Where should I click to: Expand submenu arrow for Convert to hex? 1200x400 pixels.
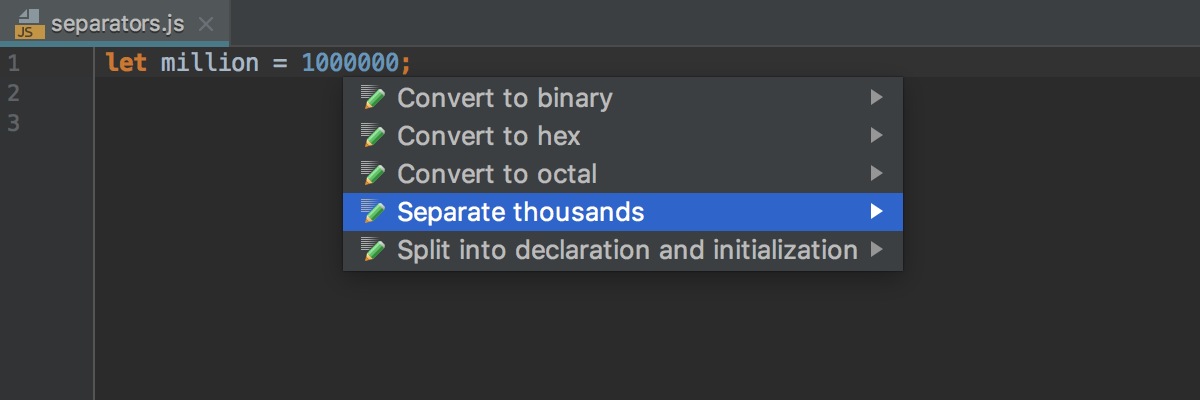[x=876, y=135]
